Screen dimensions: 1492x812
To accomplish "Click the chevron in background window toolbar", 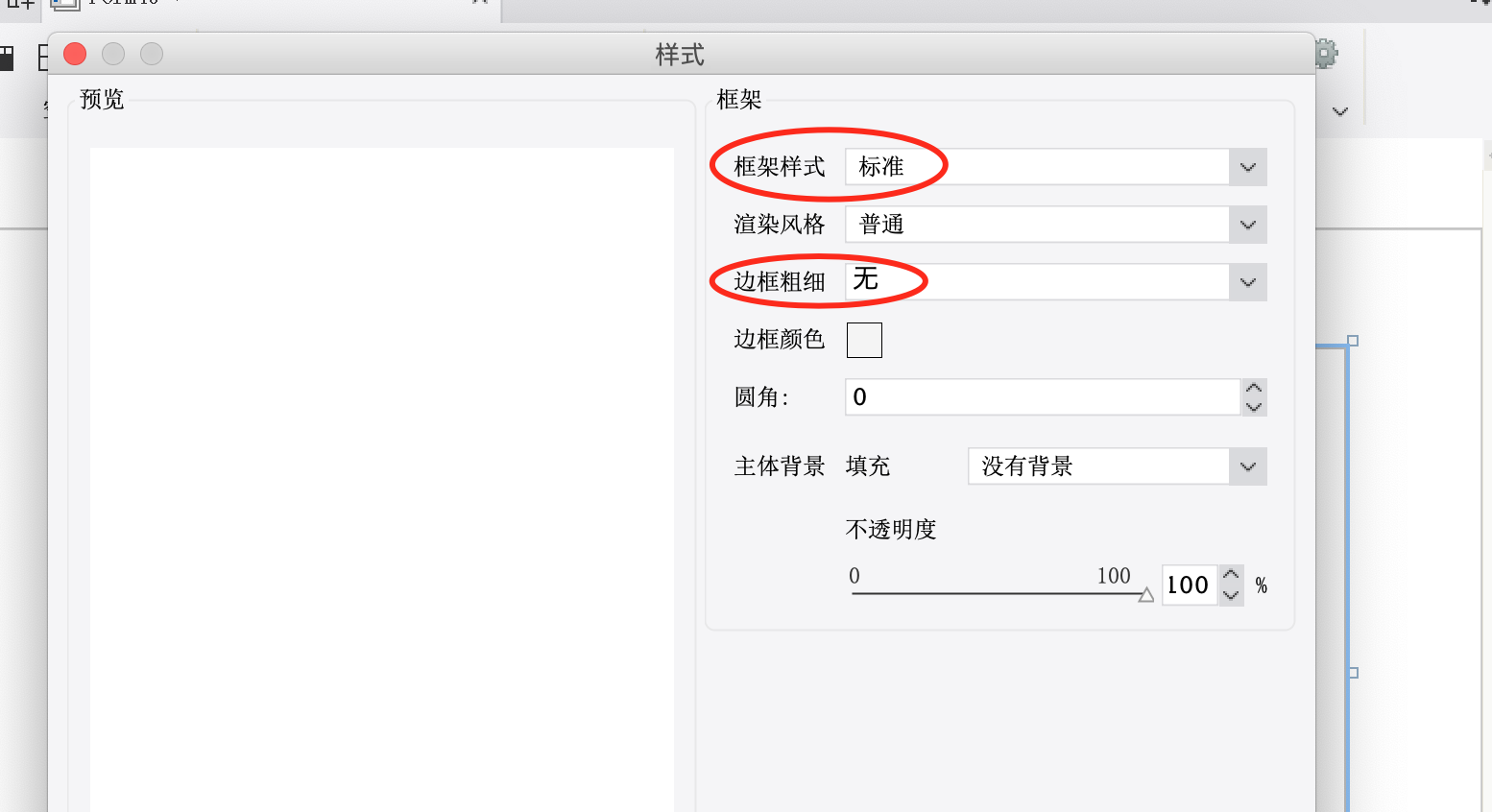I will point(1340,111).
